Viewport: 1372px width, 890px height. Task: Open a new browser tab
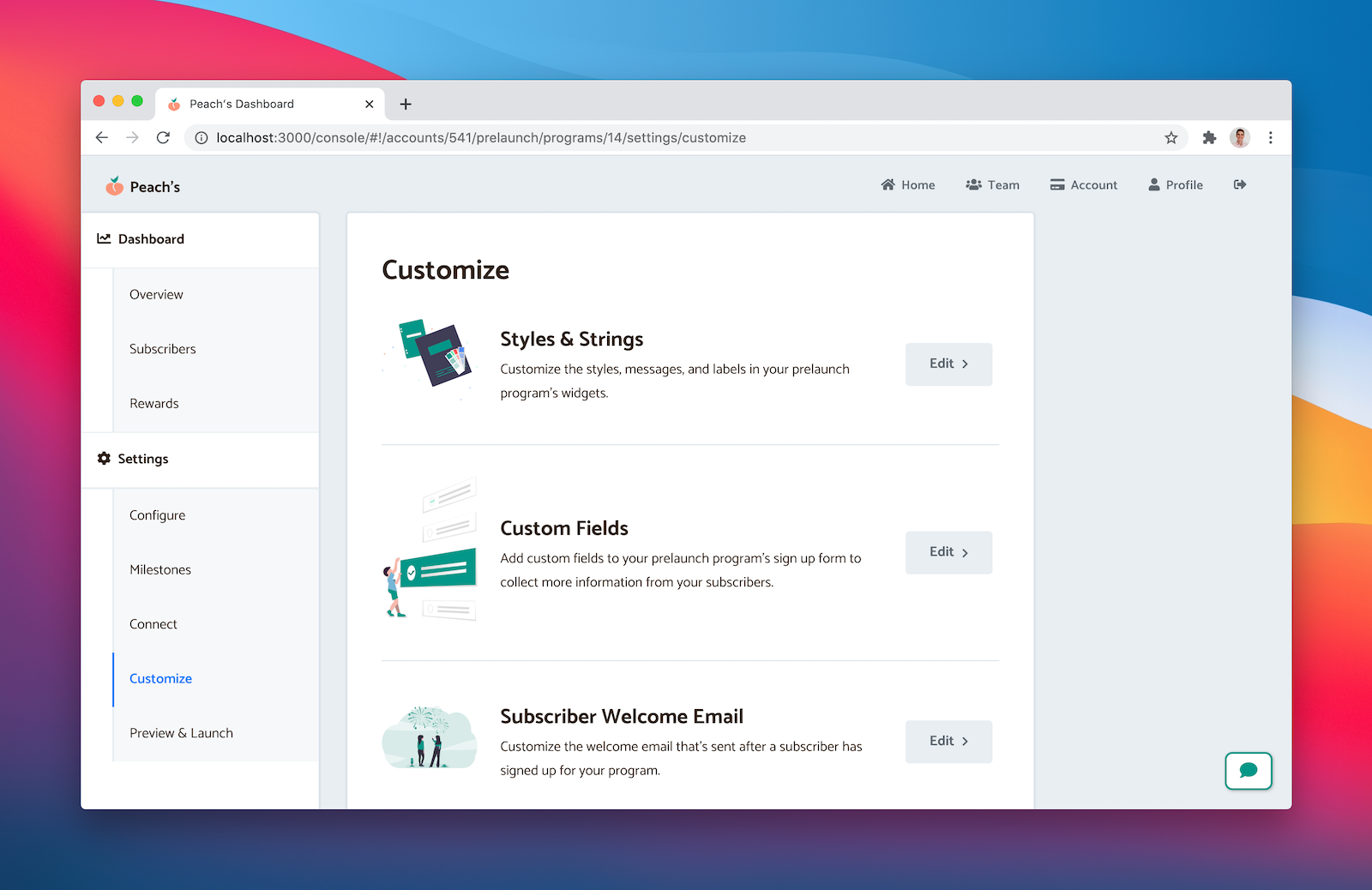tap(406, 104)
